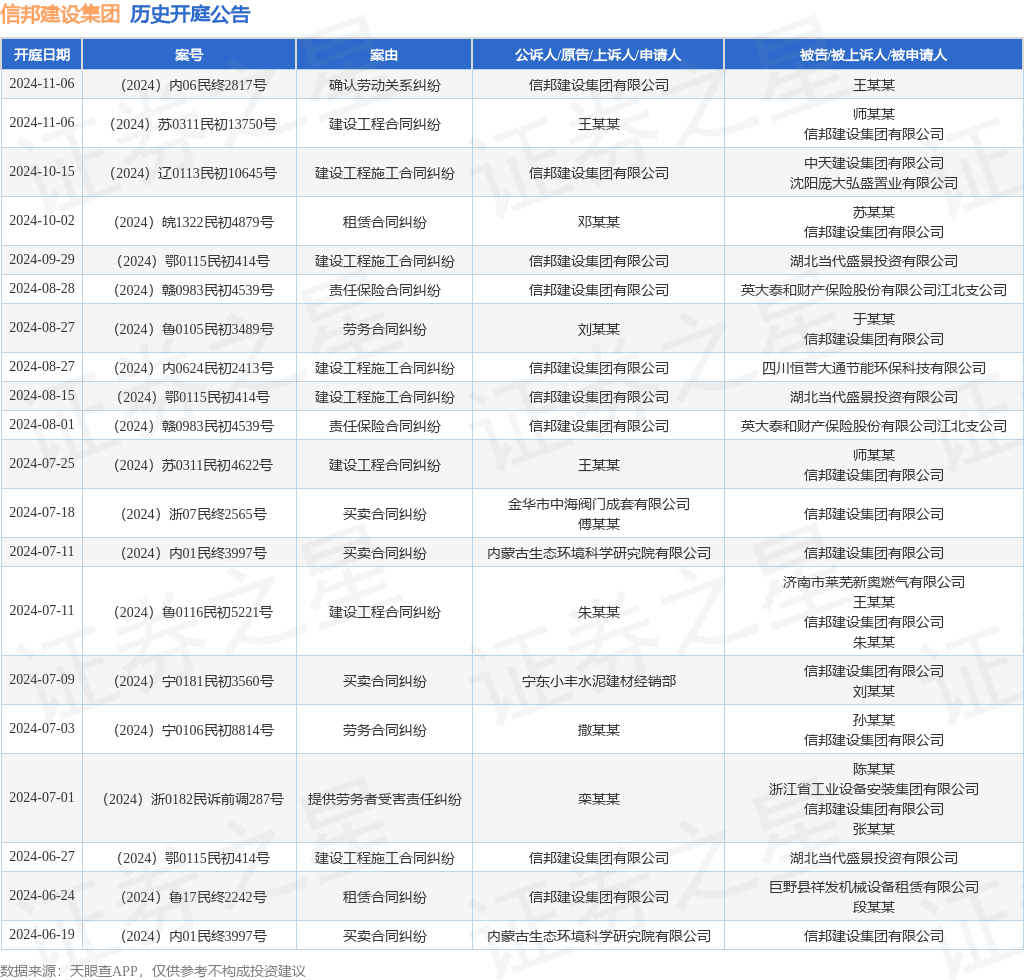Click date cell 2024-10-15
This screenshot has width=1024, height=980.
click(42, 171)
